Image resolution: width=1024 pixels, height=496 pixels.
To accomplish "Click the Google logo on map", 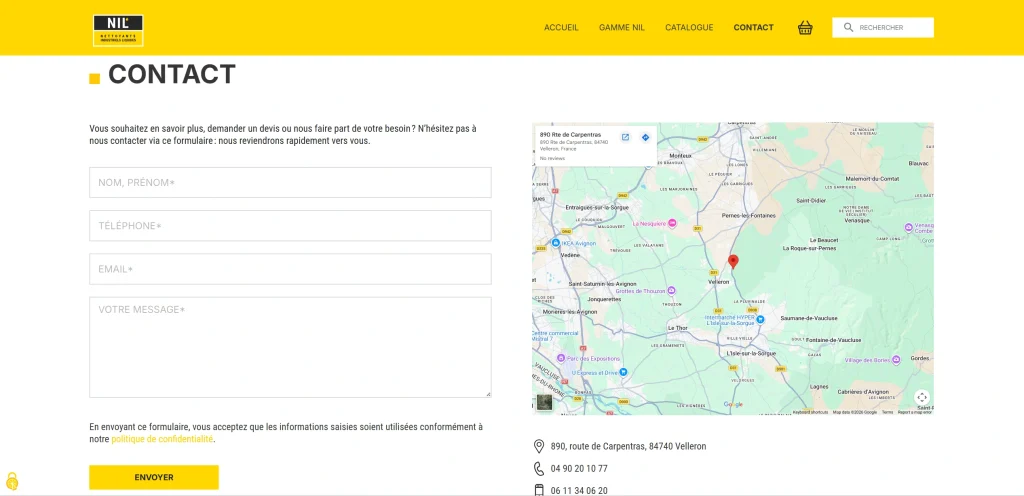I will [x=733, y=405].
